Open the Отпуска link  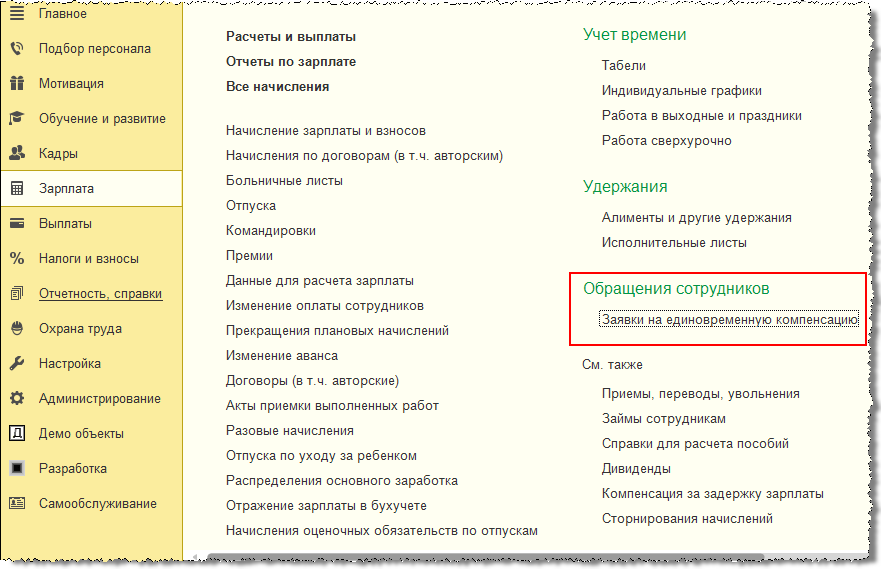[251, 206]
